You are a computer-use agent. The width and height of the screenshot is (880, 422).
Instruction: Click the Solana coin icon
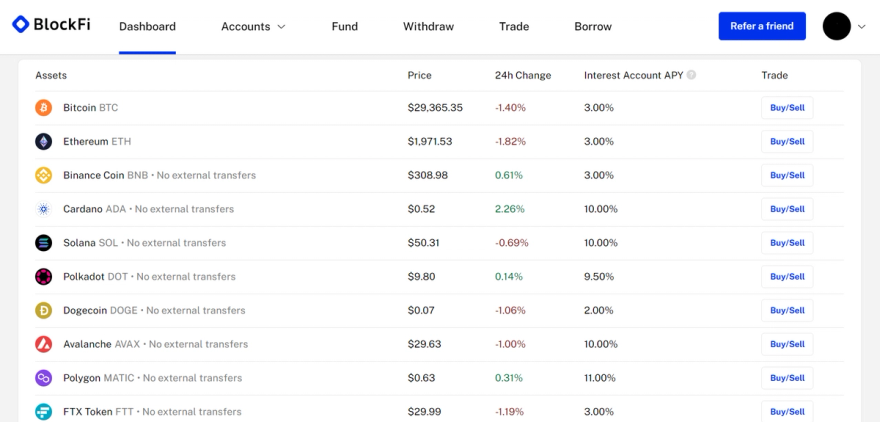coord(44,243)
